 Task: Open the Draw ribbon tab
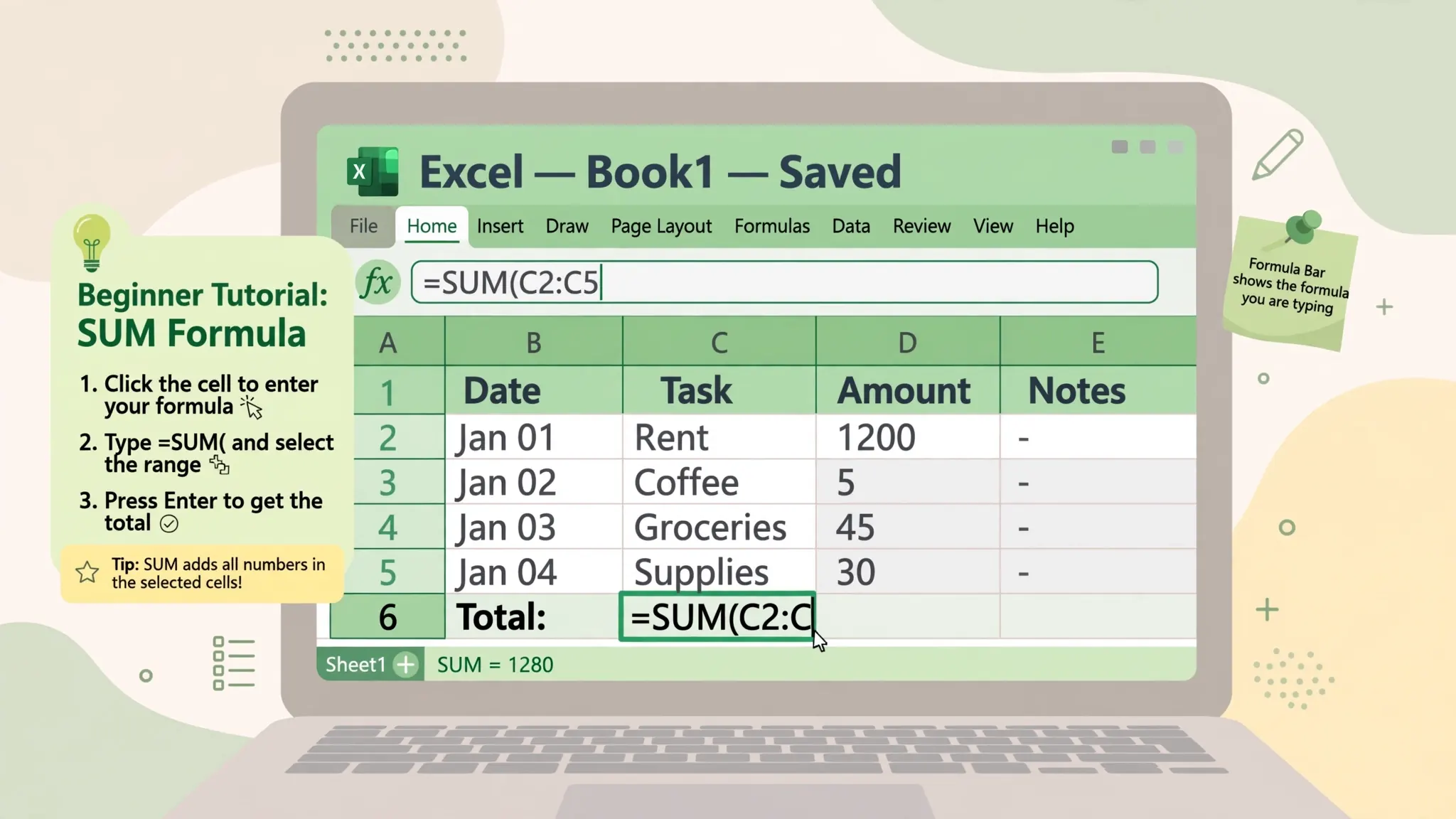tap(567, 226)
